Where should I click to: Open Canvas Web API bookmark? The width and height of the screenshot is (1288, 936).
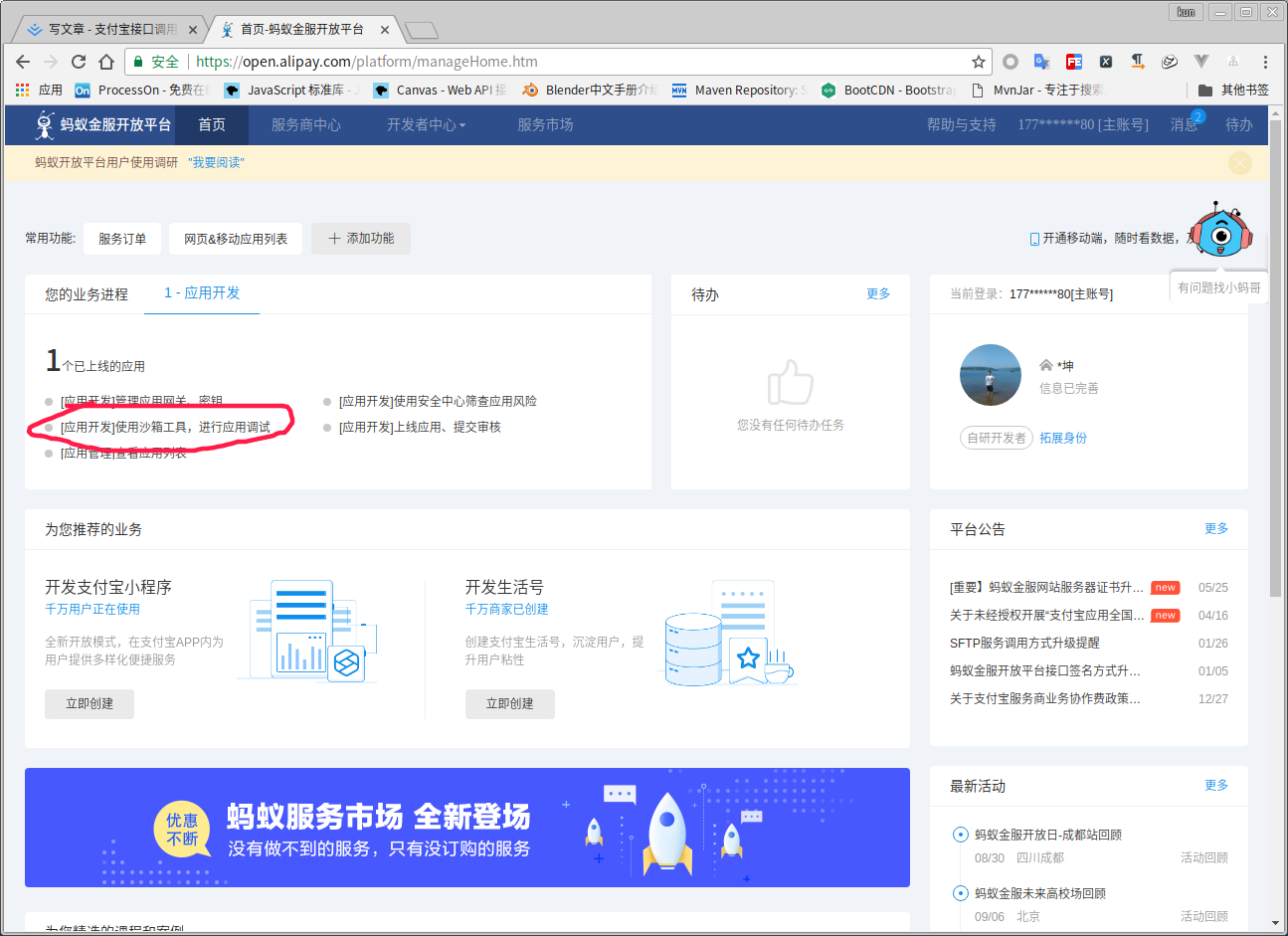pyautogui.click(x=440, y=90)
